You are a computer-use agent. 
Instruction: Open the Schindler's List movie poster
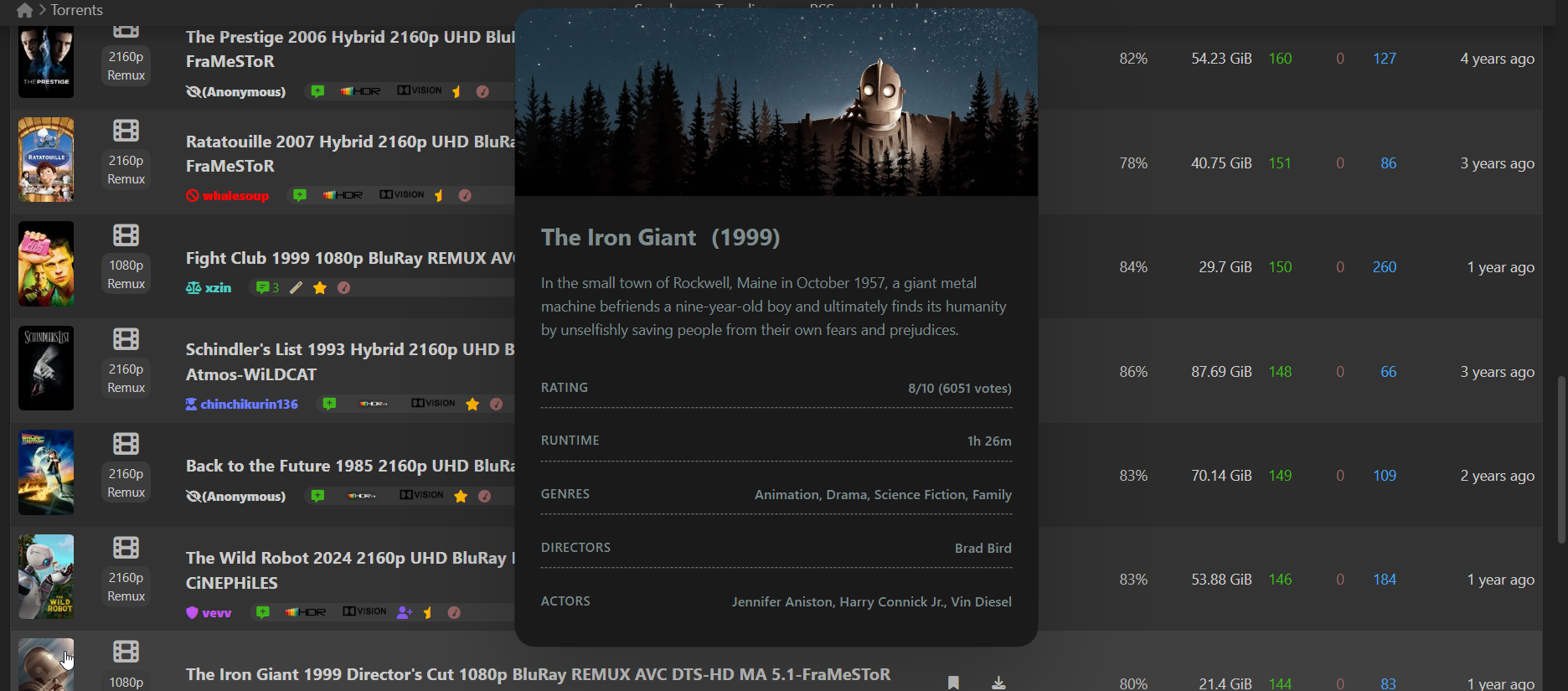(46, 369)
